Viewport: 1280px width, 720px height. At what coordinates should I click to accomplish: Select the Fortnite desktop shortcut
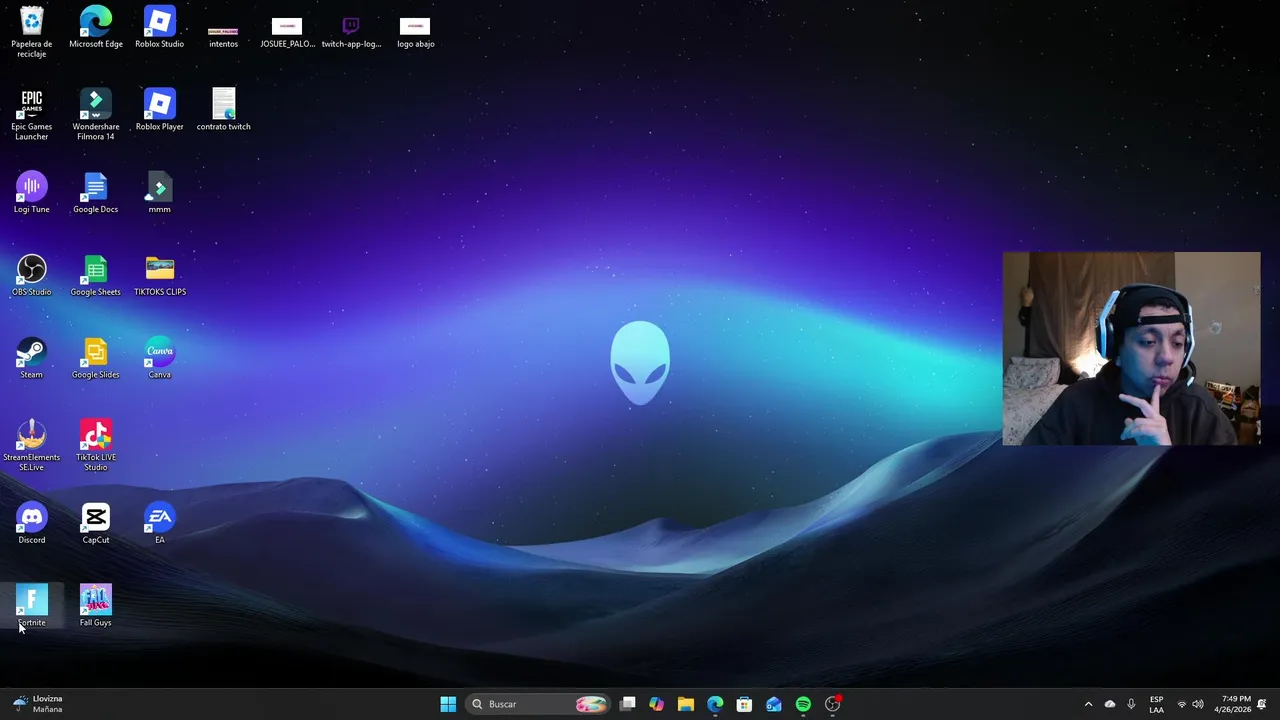[31, 607]
